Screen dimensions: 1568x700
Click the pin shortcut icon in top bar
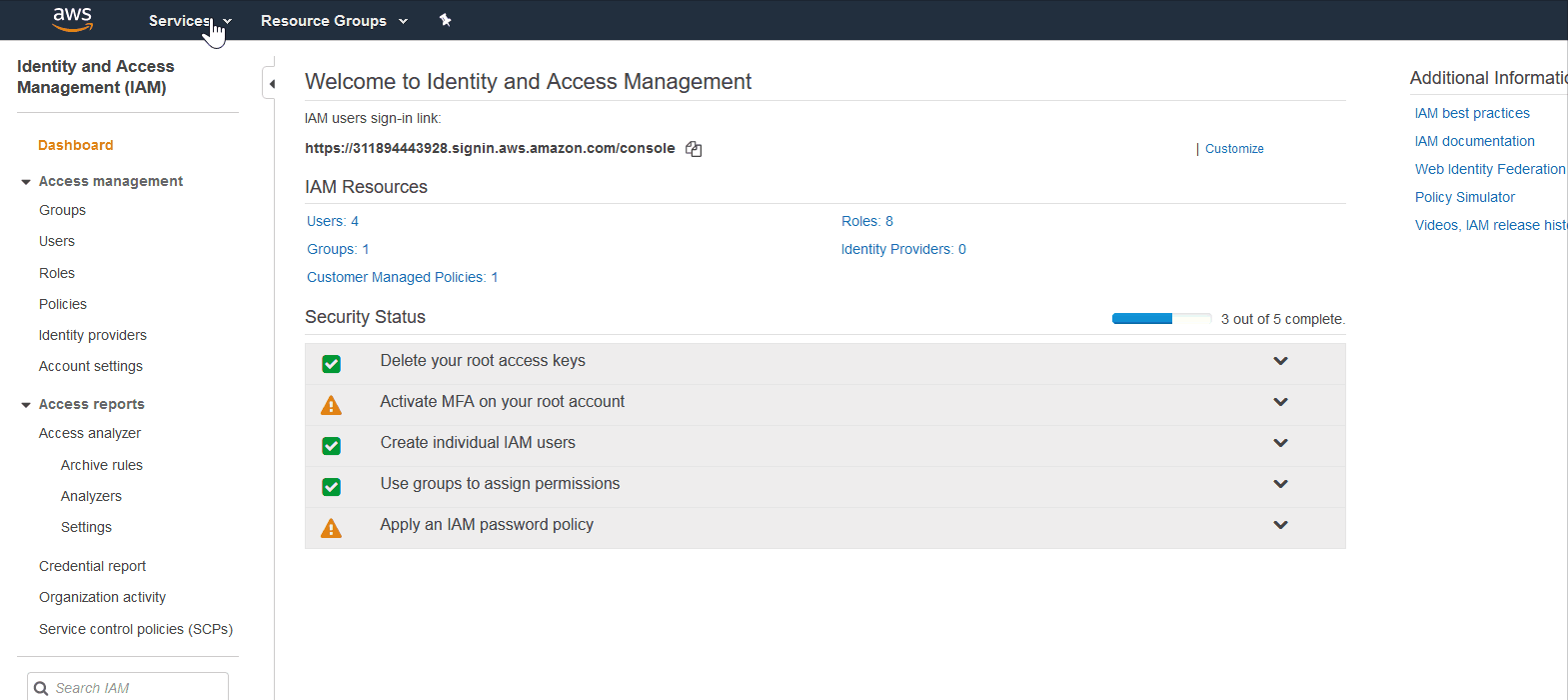[x=446, y=20]
